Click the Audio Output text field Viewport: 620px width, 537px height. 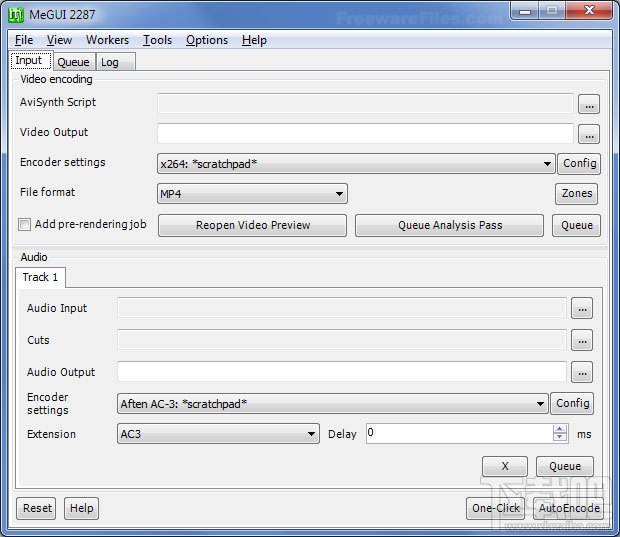point(342,372)
